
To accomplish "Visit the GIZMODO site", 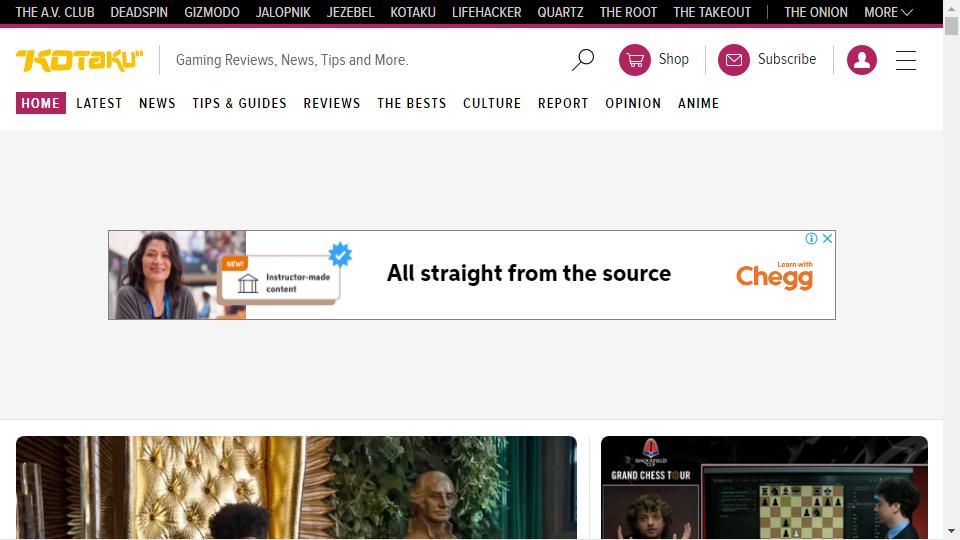I will click(x=212, y=12).
